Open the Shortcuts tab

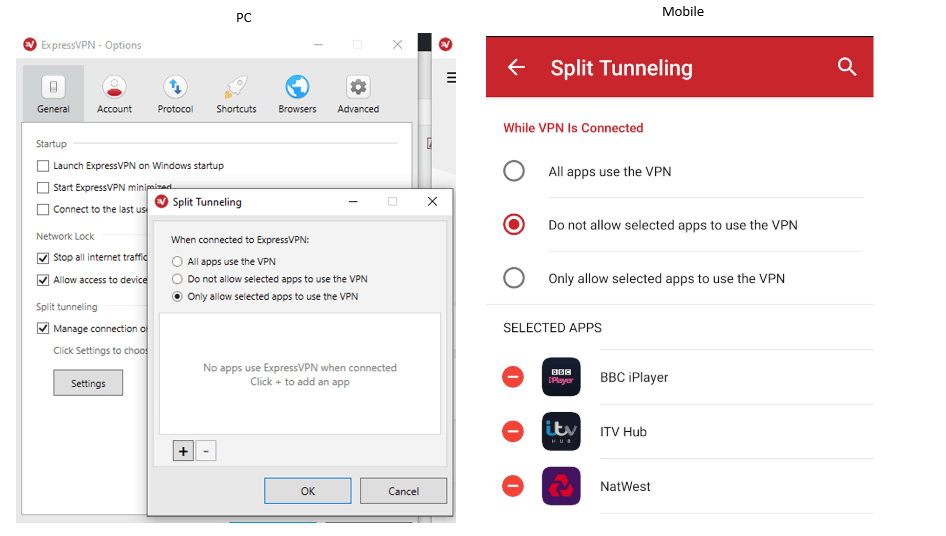236,94
